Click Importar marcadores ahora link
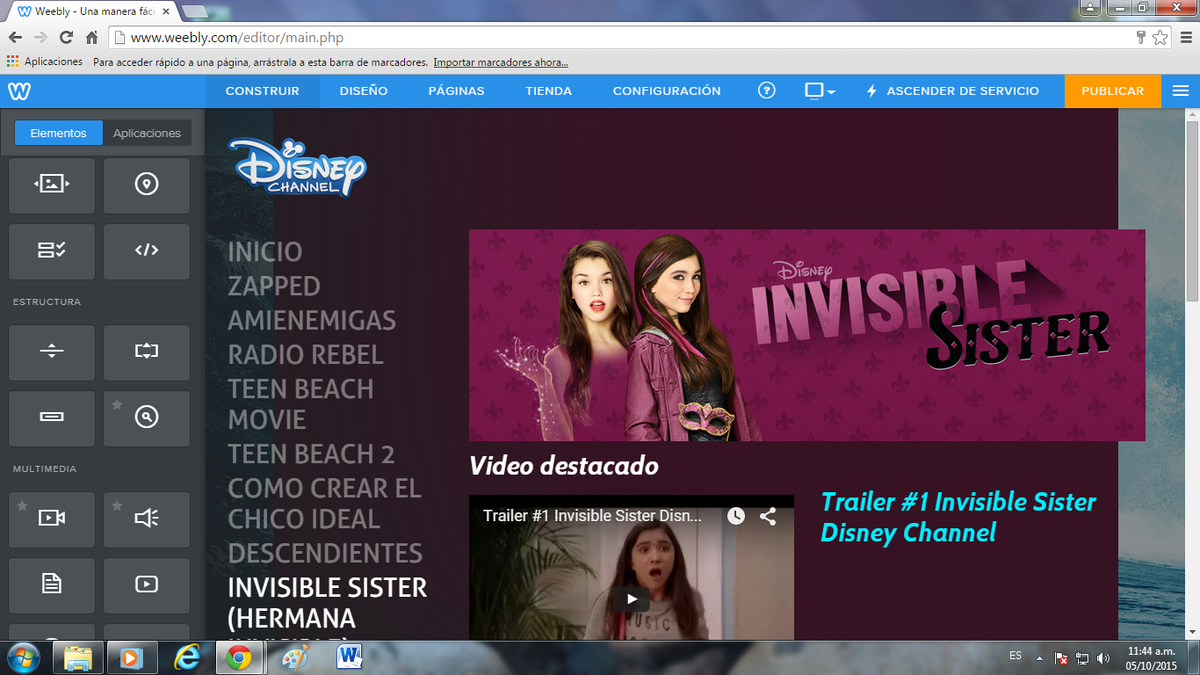The height and width of the screenshot is (675, 1200). click(x=501, y=62)
